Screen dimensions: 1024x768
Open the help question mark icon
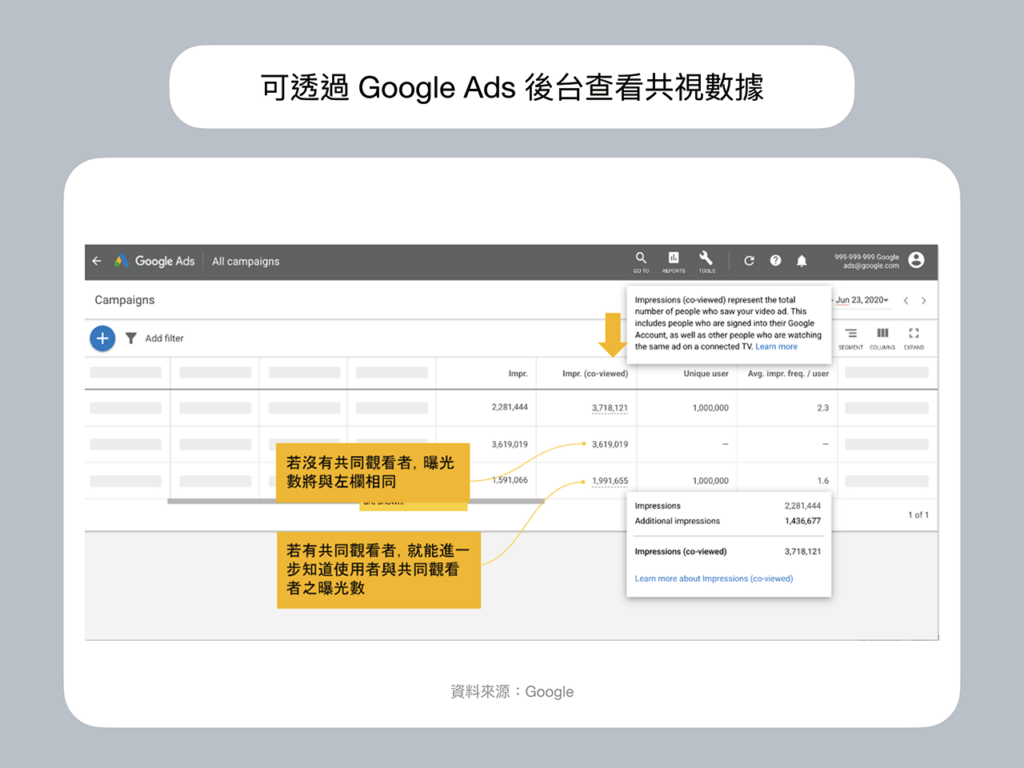[x=775, y=261]
